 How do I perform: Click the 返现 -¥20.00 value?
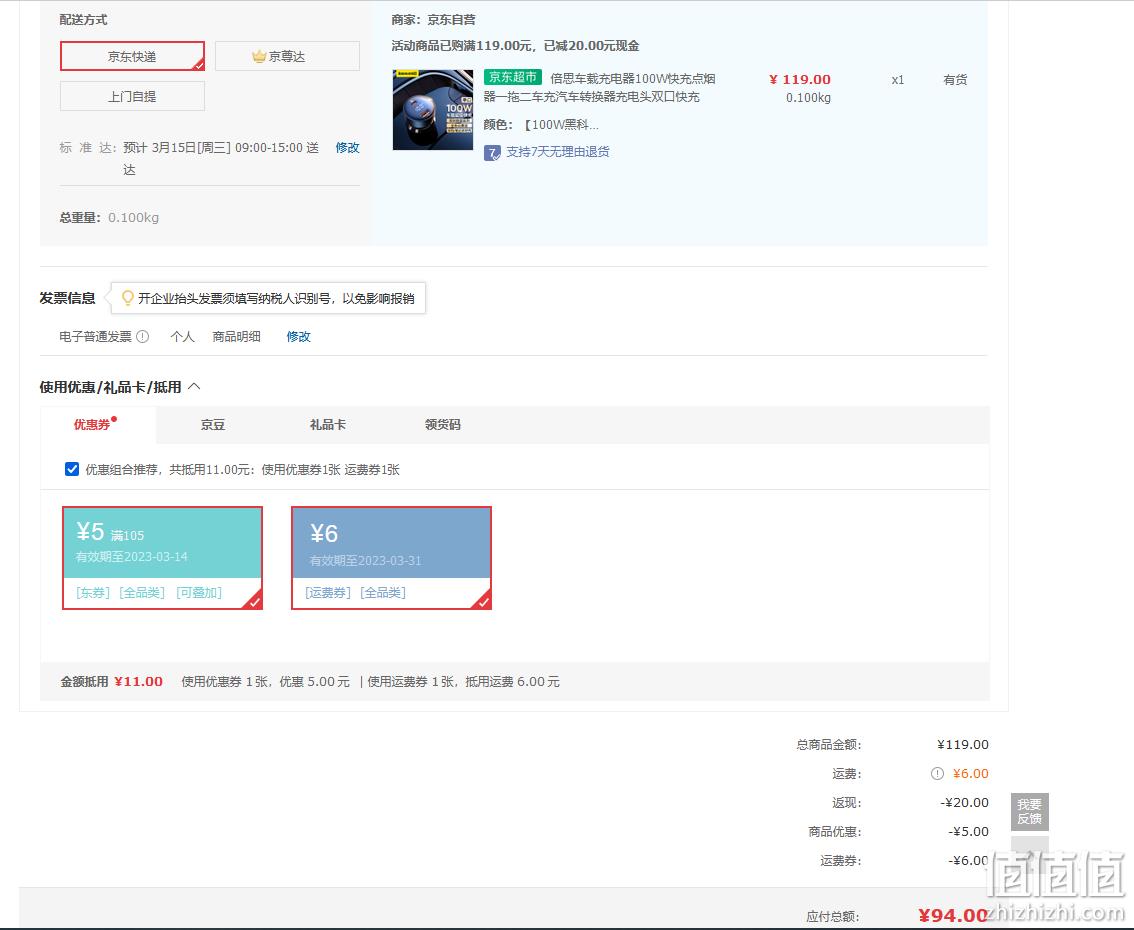964,803
